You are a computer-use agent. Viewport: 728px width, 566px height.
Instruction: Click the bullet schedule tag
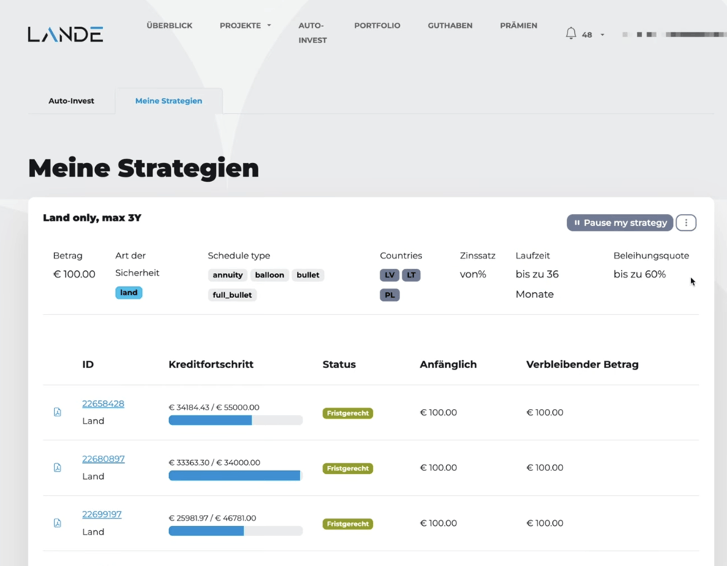[x=308, y=275]
